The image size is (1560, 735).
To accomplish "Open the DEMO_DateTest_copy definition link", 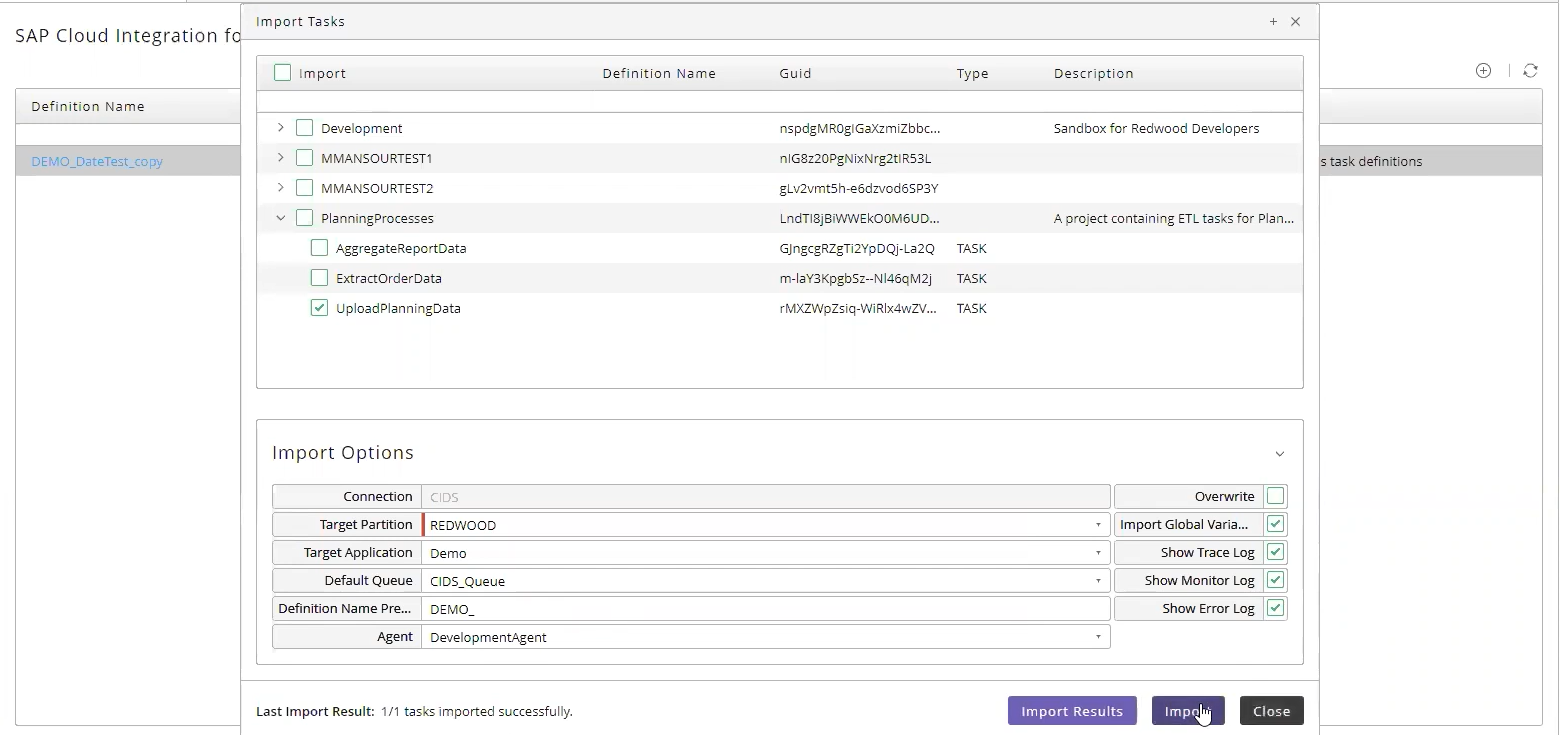I will (97, 161).
